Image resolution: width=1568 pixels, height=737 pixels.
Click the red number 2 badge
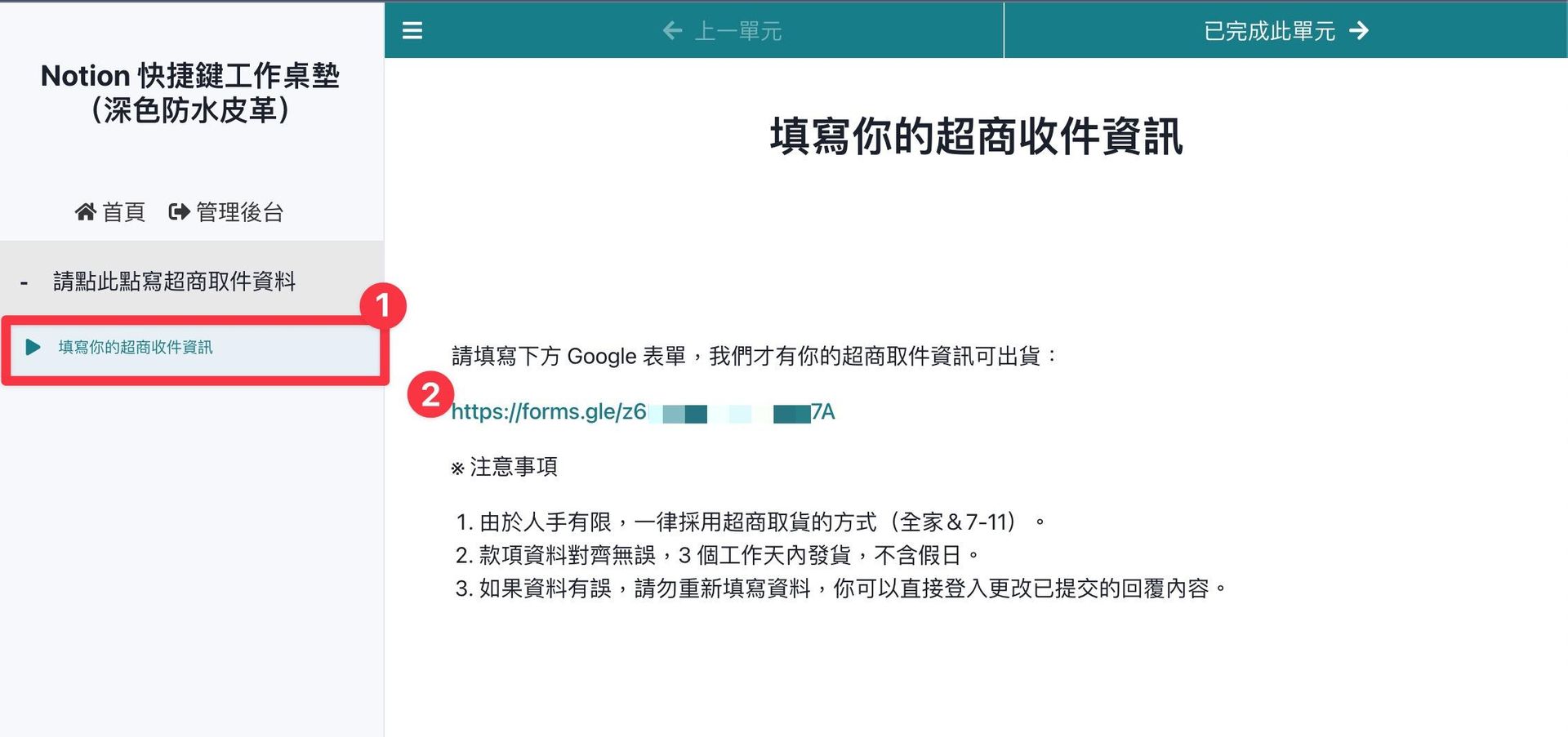430,395
